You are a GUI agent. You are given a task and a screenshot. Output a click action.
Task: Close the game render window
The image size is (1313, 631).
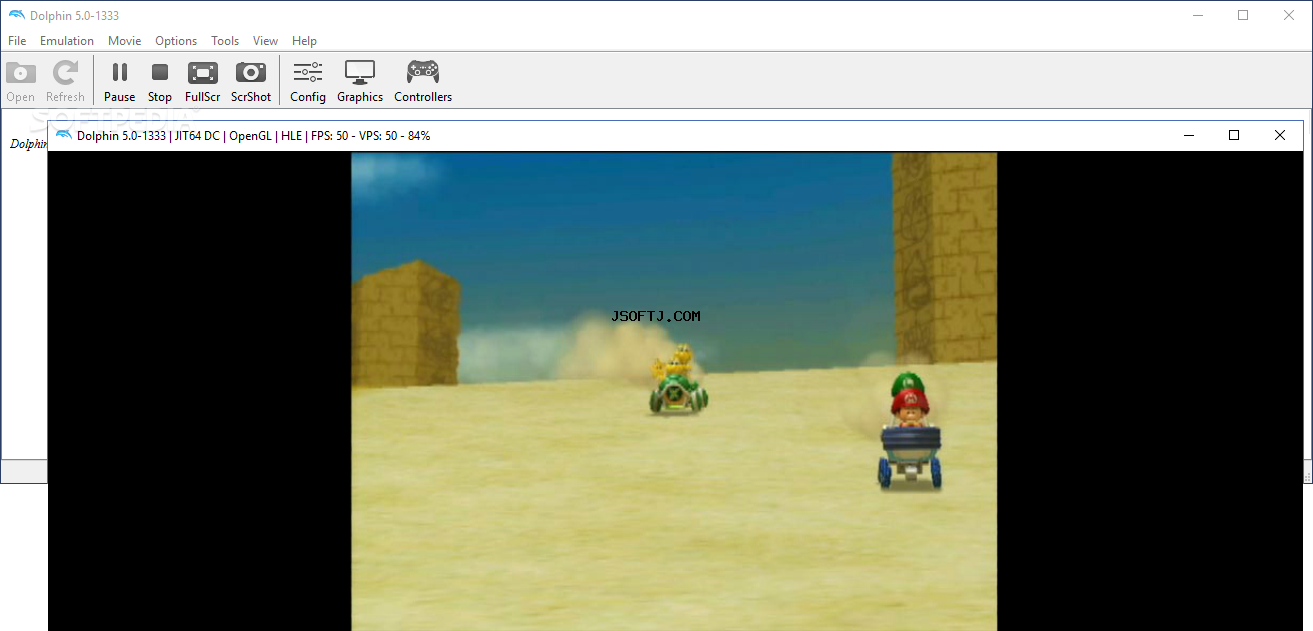click(x=1279, y=135)
